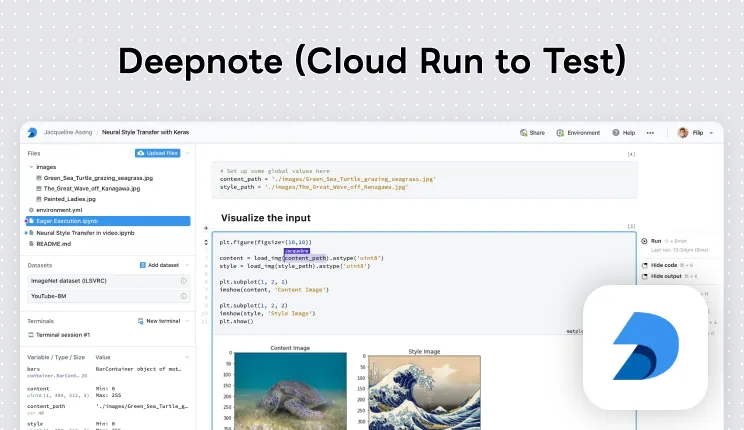Open the Jacqueline Asong breadcrumb link
This screenshot has height=430, width=744.
point(68,132)
